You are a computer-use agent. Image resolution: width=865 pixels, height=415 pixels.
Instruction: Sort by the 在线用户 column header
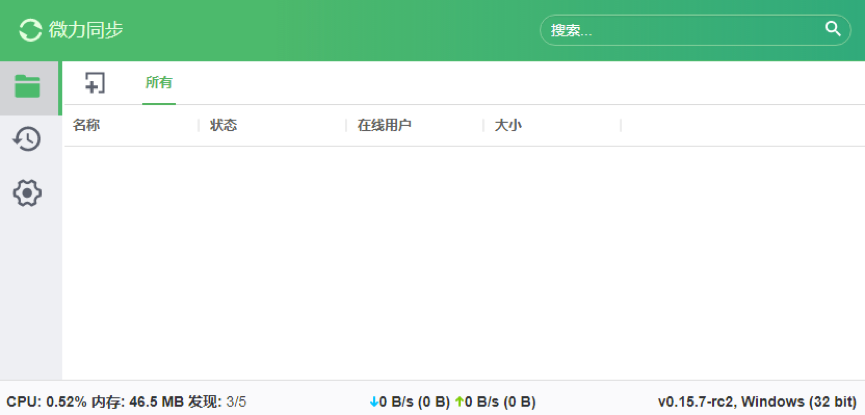point(385,125)
